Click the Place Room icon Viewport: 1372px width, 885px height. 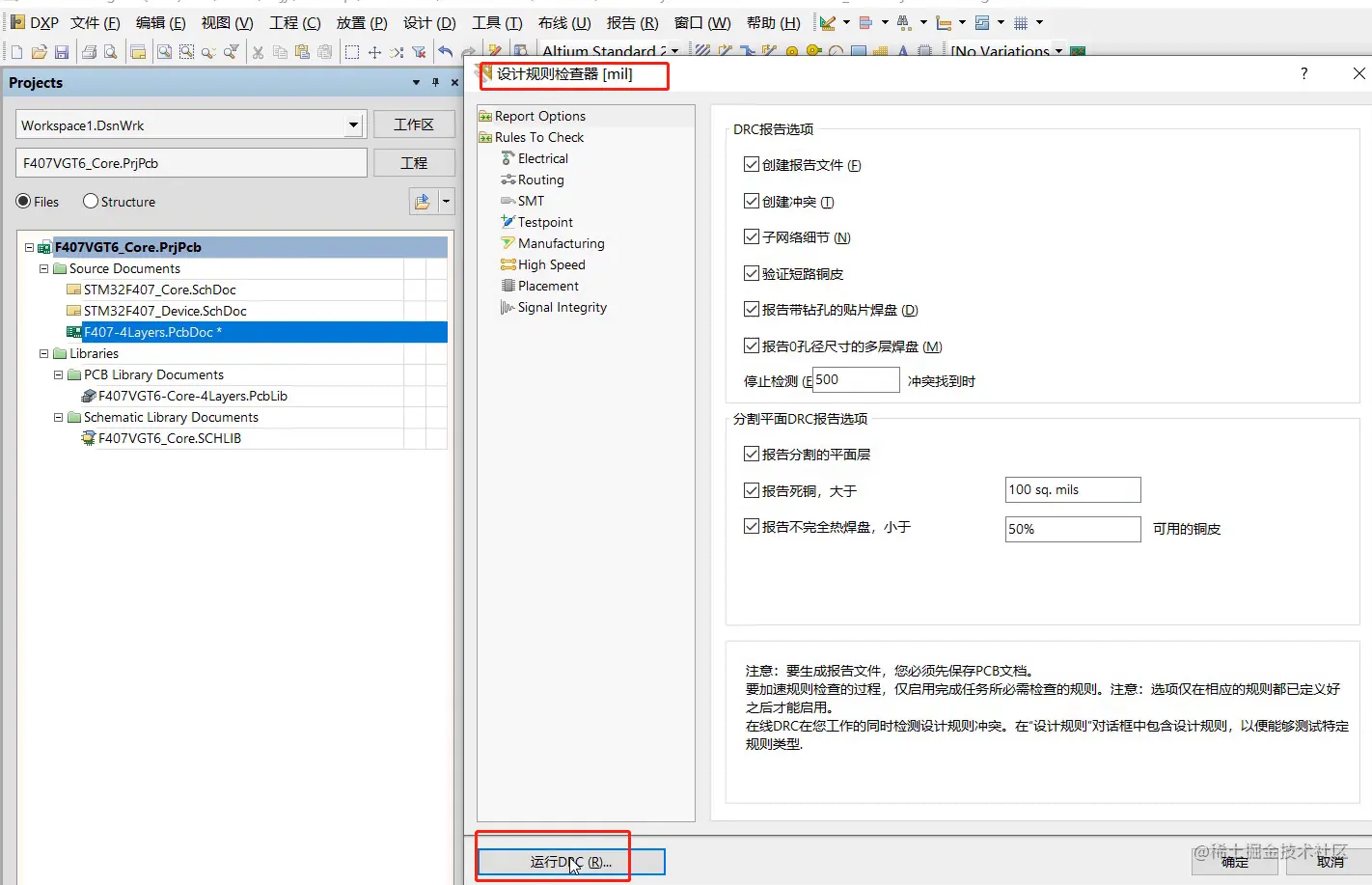[x=982, y=22]
